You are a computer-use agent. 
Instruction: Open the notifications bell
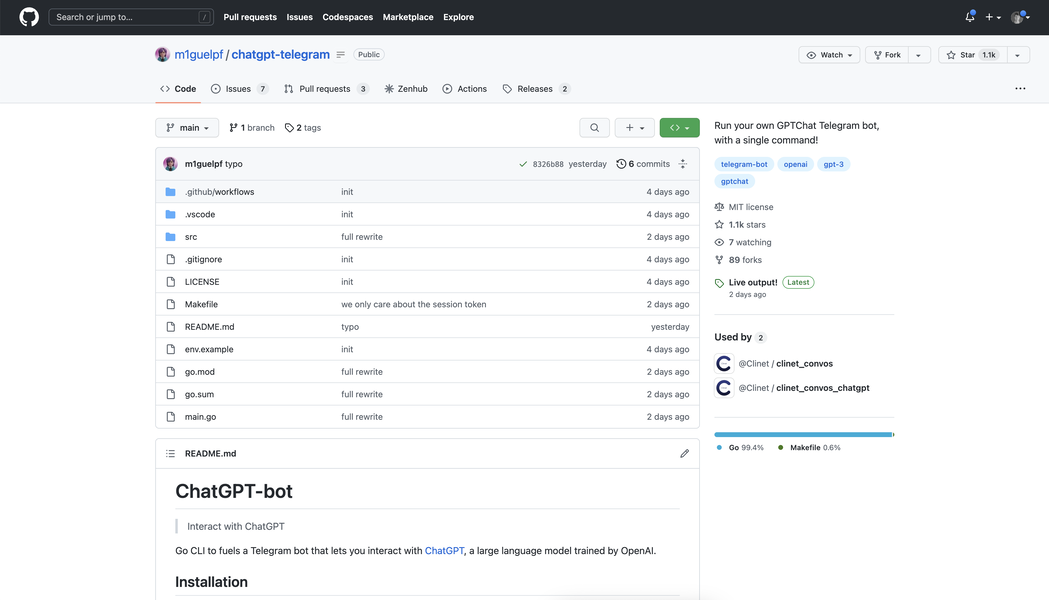[x=969, y=17]
